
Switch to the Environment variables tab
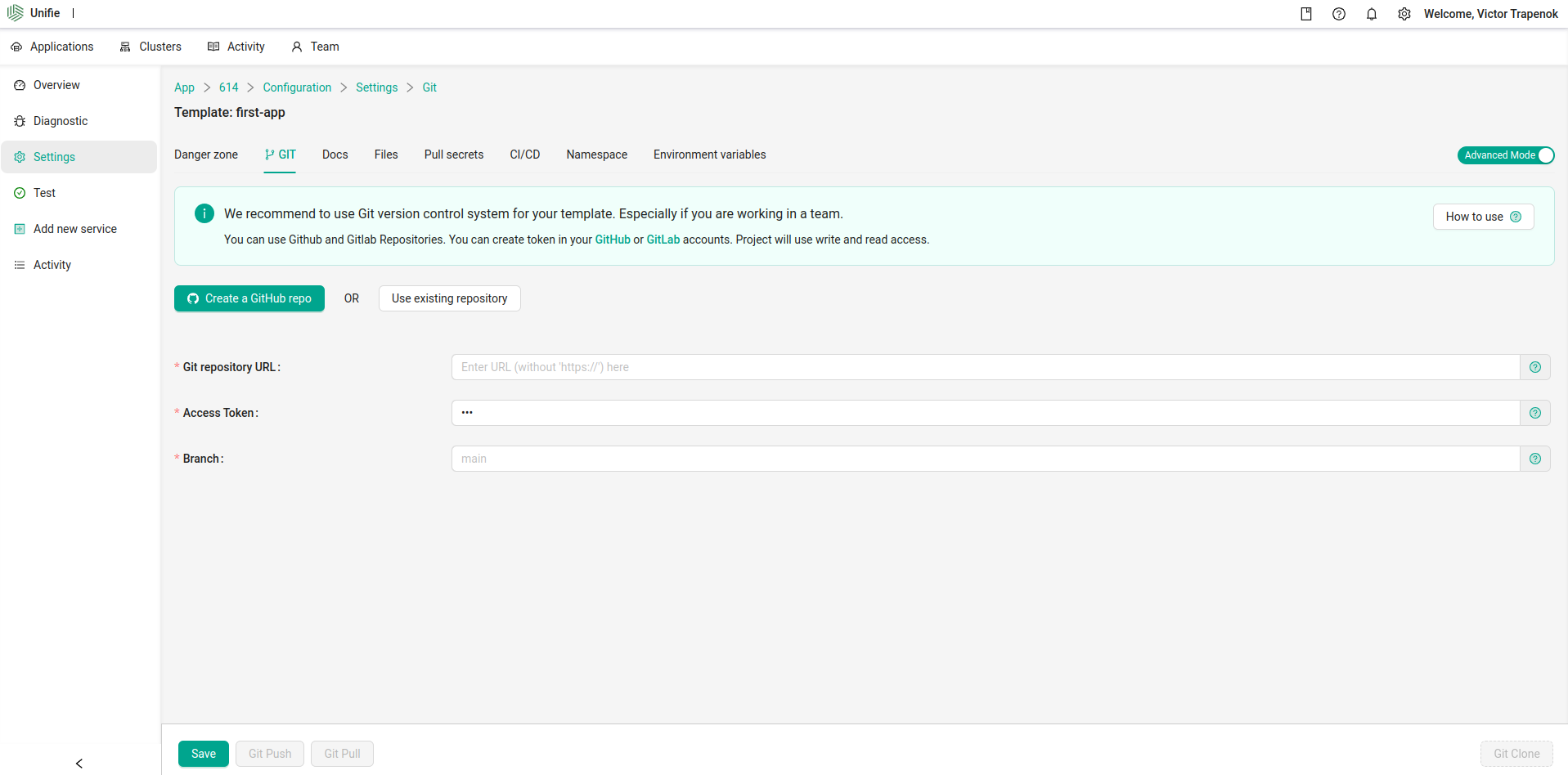coord(710,155)
